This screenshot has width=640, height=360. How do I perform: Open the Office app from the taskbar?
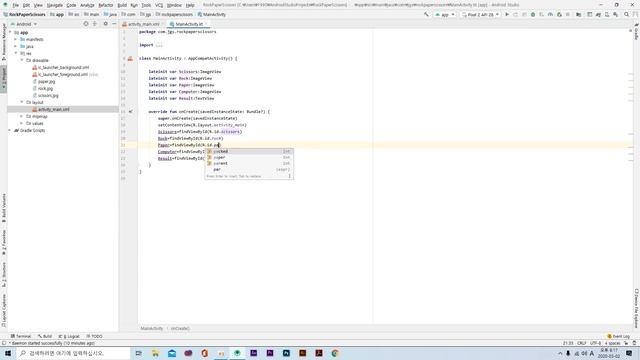204,353
